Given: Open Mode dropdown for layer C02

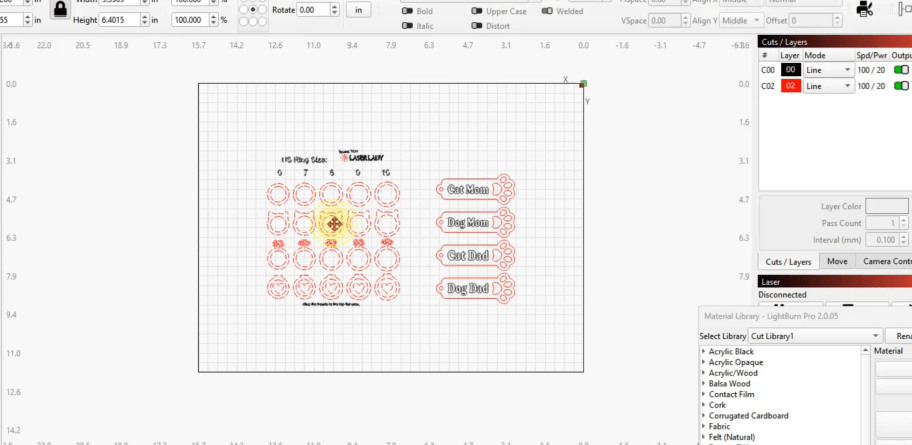Looking at the screenshot, I should [829, 86].
